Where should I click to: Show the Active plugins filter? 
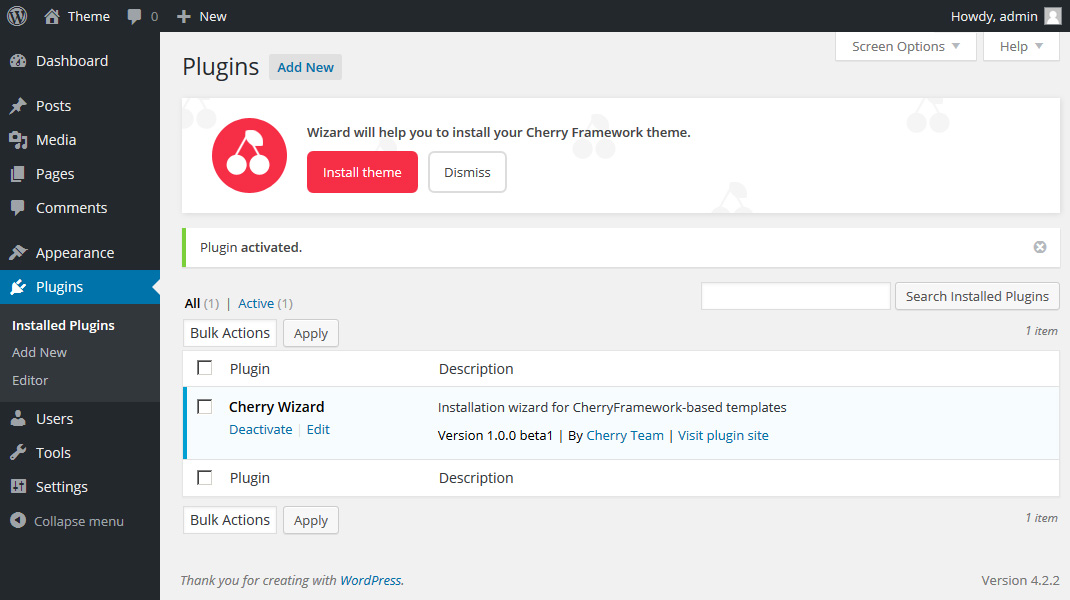coord(256,304)
